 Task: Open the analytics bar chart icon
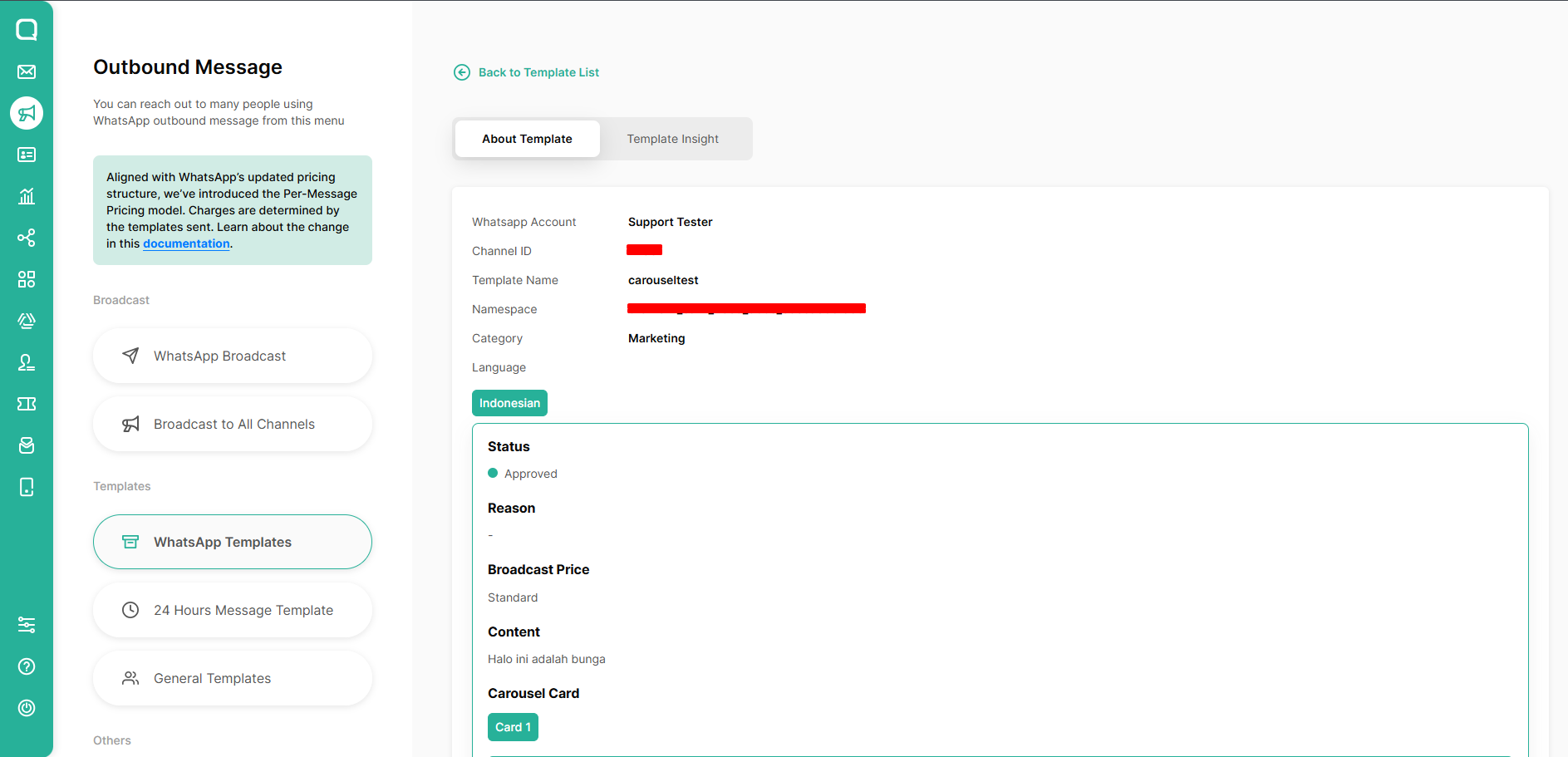[x=27, y=196]
